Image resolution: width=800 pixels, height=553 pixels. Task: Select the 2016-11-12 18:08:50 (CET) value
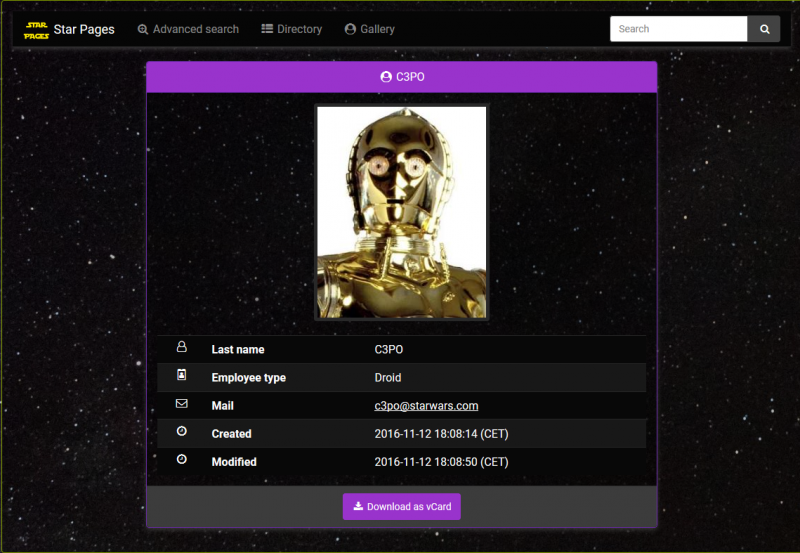coord(441,462)
